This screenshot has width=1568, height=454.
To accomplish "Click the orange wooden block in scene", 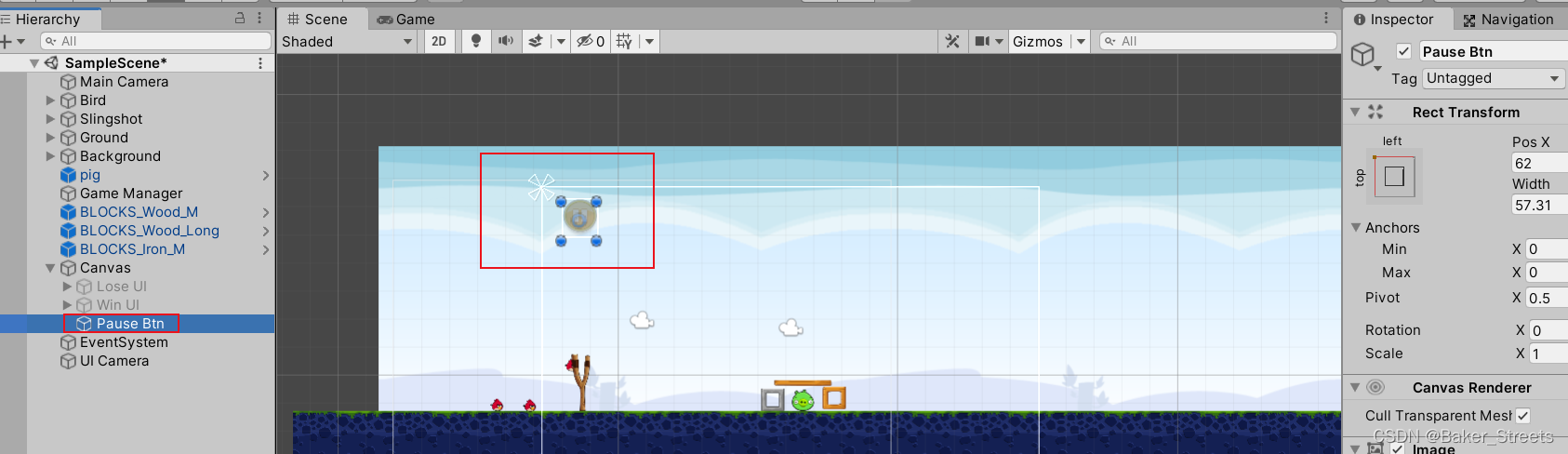I will coord(834,398).
